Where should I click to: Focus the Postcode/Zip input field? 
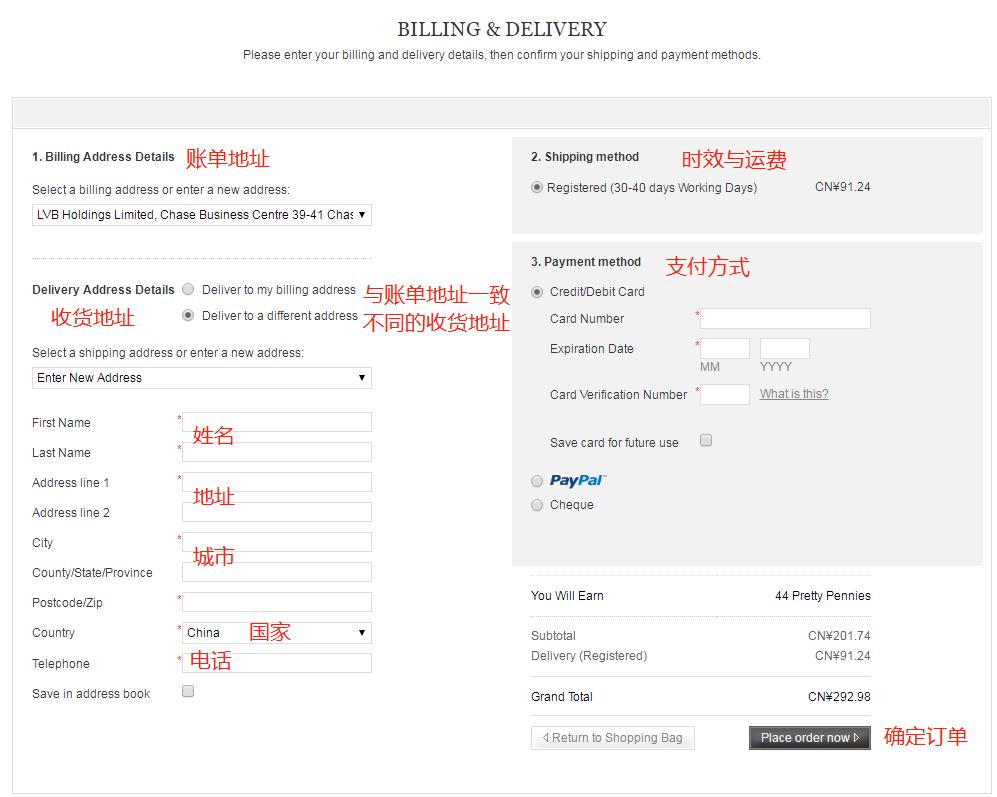click(276, 603)
